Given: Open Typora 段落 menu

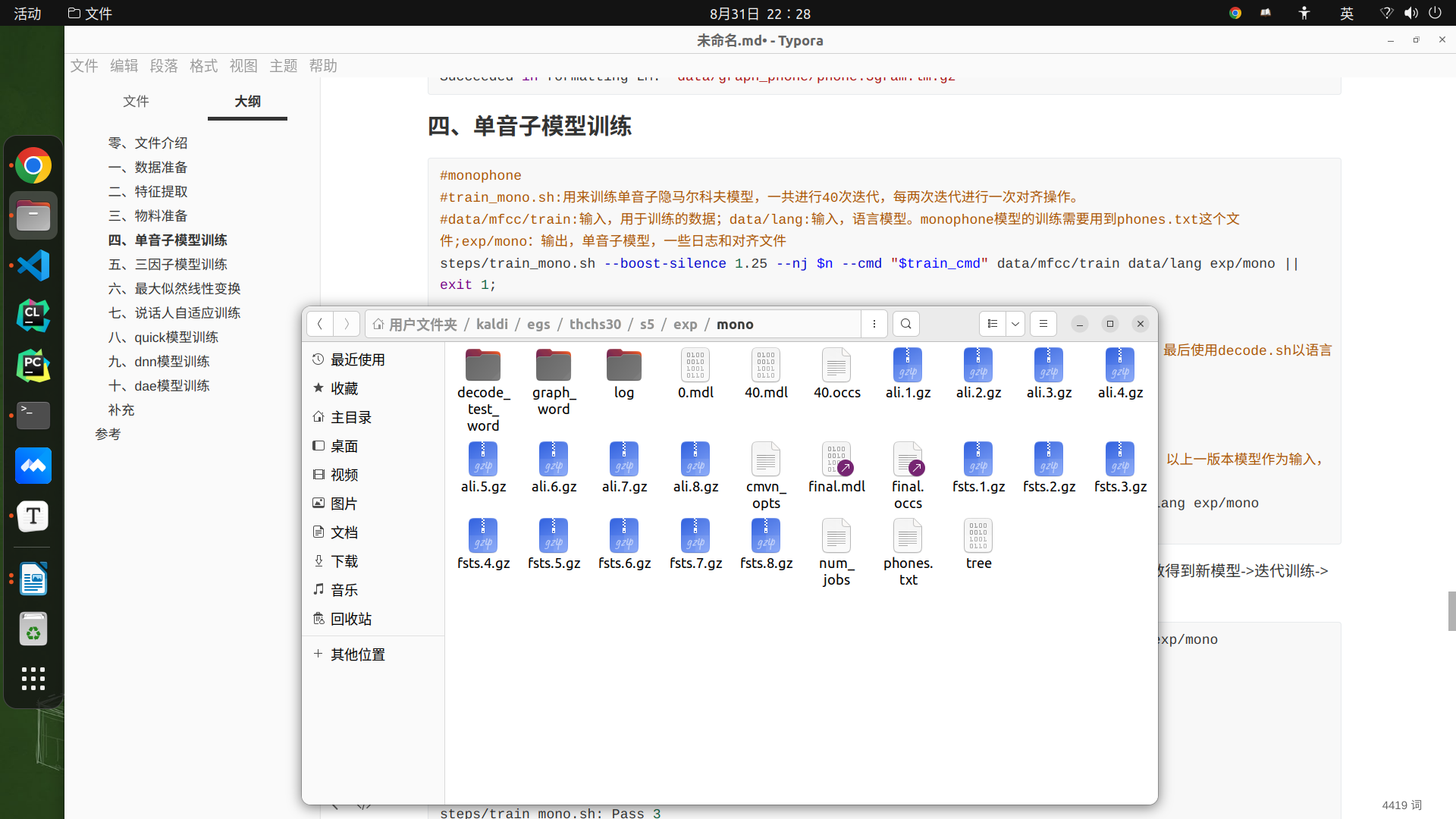Looking at the screenshot, I should [x=164, y=66].
